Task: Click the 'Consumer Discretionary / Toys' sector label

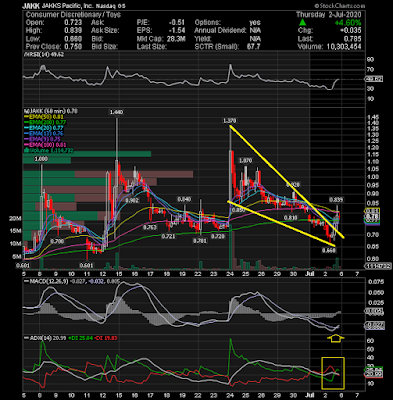Action: pyautogui.click(x=73, y=15)
